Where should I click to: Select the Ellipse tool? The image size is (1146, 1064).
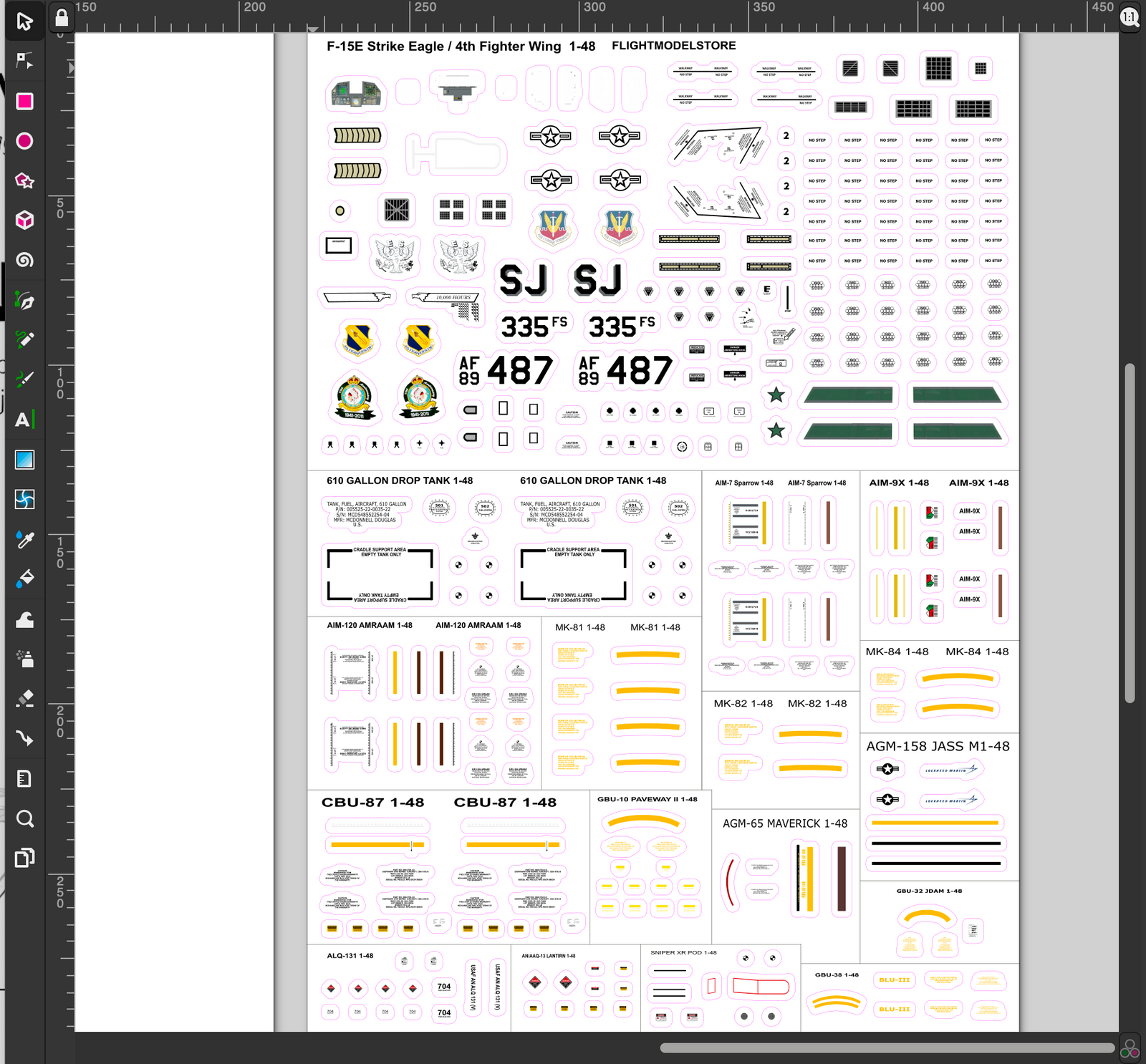(24, 141)
